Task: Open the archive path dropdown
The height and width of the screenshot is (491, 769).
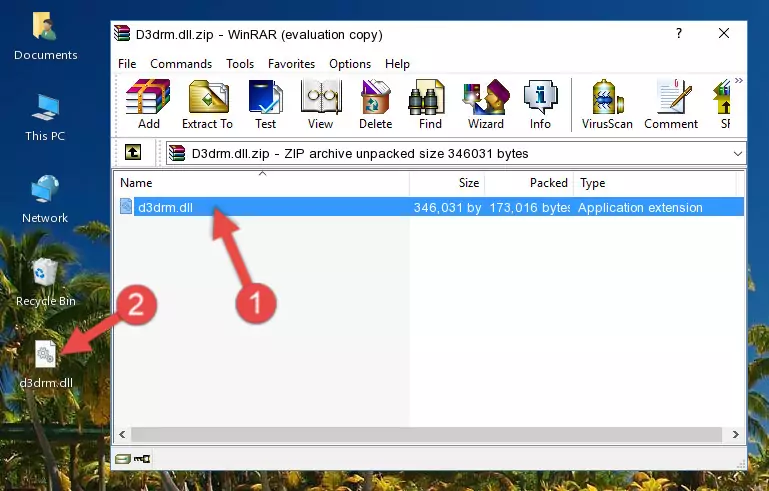Action: 737,154
